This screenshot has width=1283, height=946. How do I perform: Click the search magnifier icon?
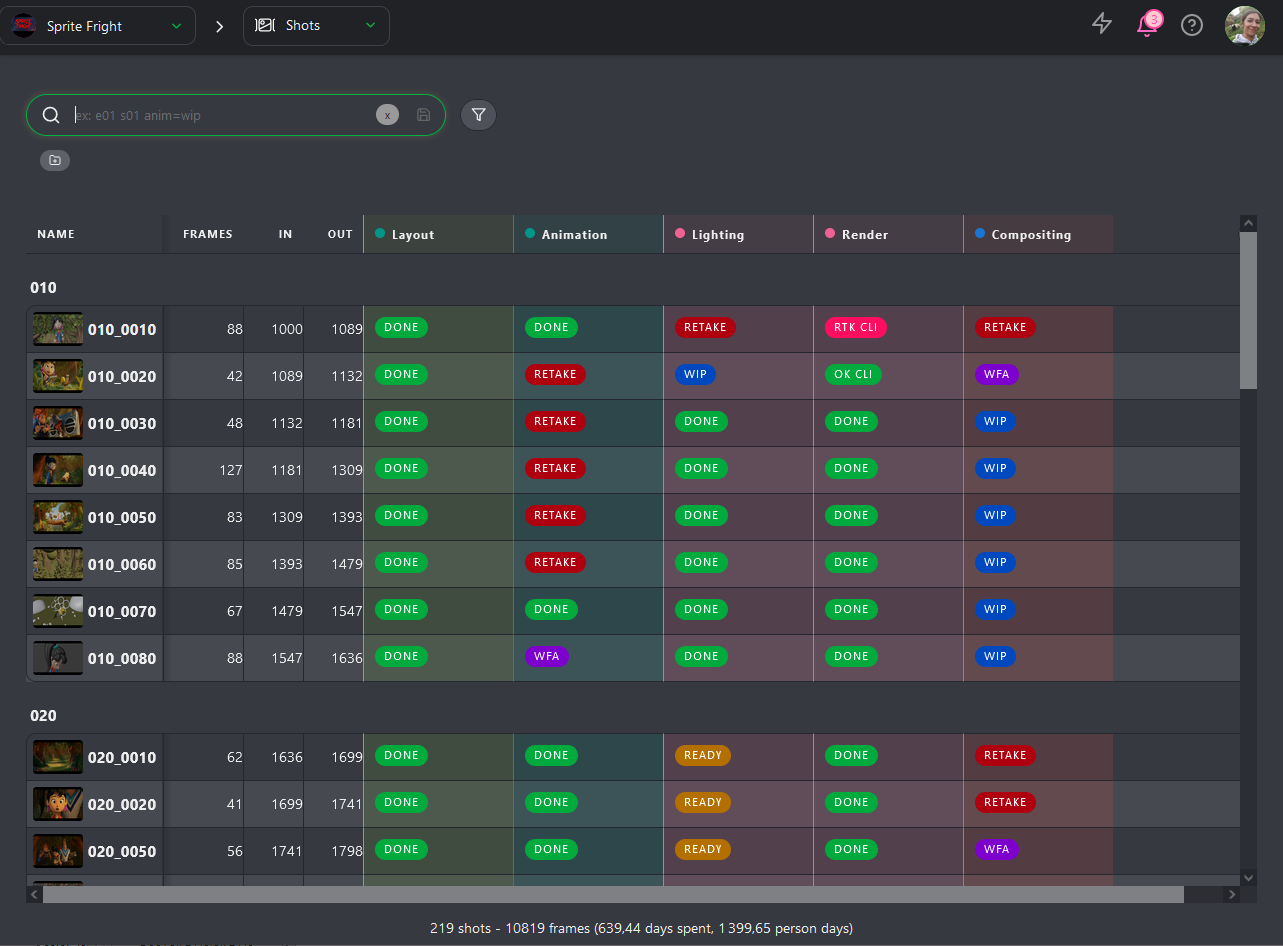click(51, 115)
